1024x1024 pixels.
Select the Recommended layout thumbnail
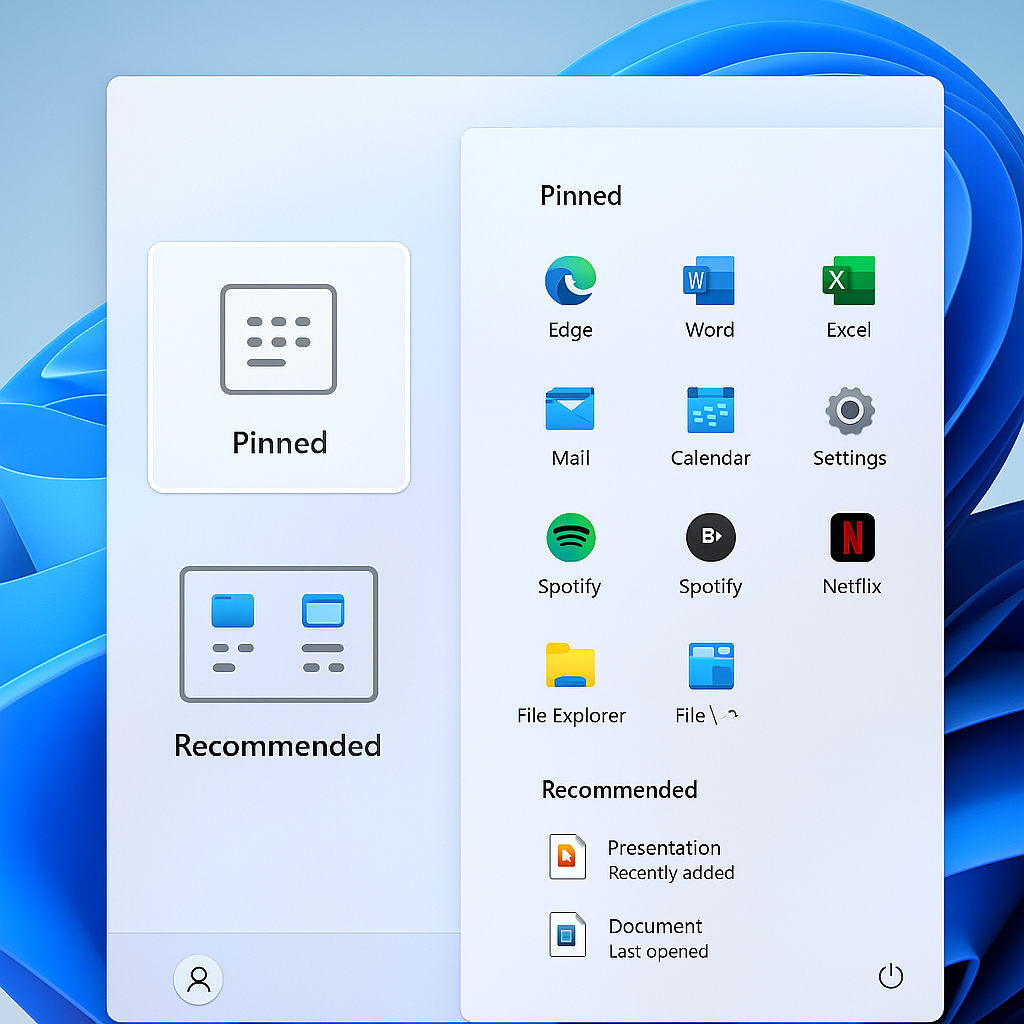point(279,634)
